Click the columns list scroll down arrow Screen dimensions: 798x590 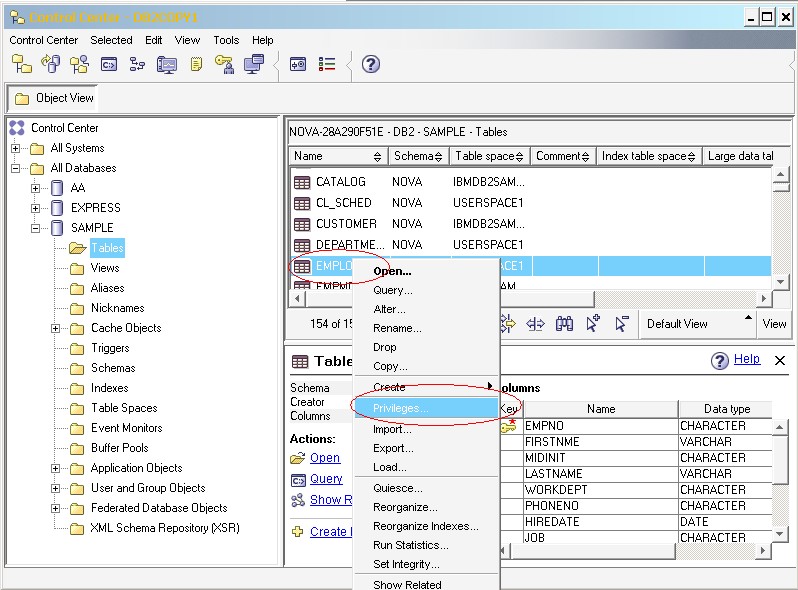click(x=779, y=534)
